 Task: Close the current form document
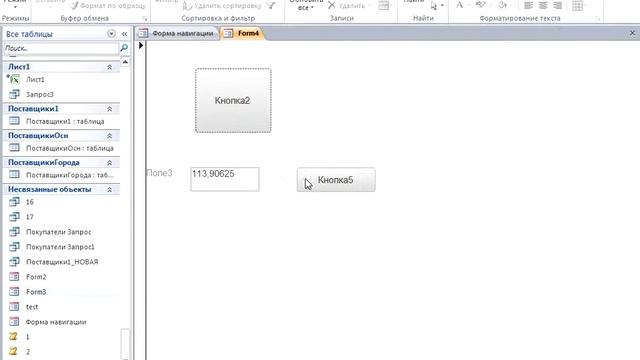pyautogui.click(x=632, y=33)
